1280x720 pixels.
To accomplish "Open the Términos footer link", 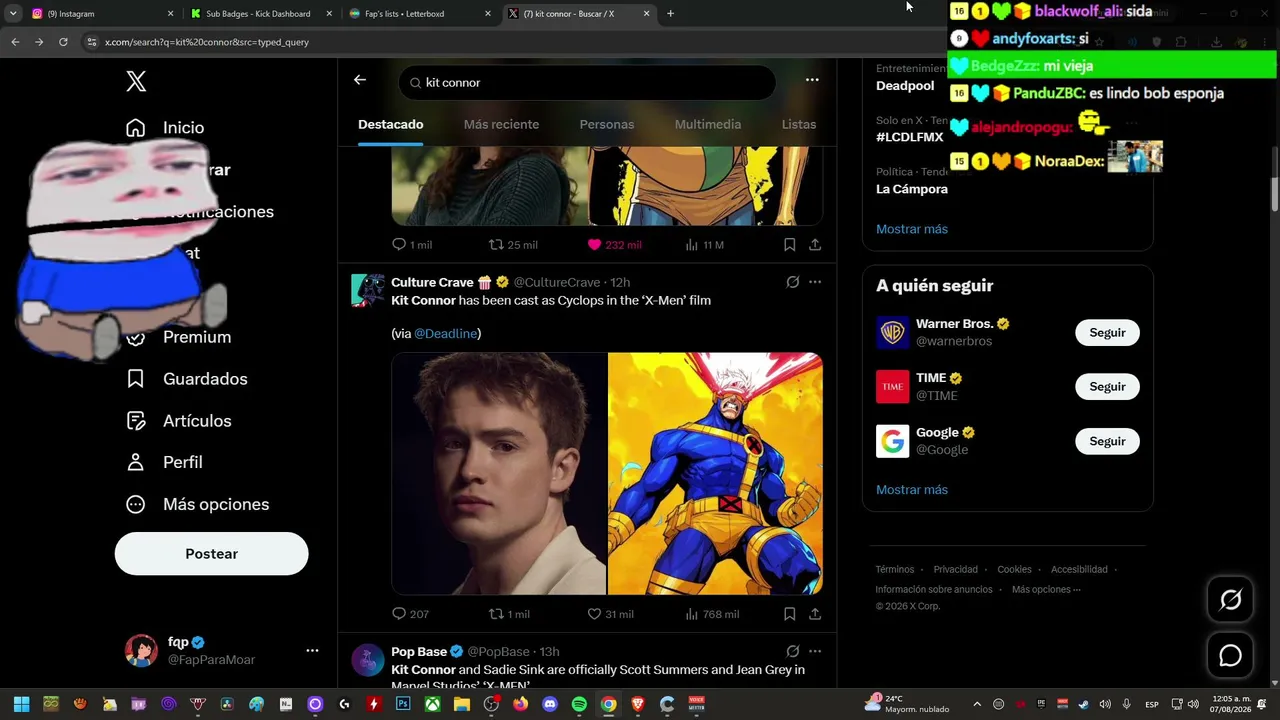I will tap(895, 570).
